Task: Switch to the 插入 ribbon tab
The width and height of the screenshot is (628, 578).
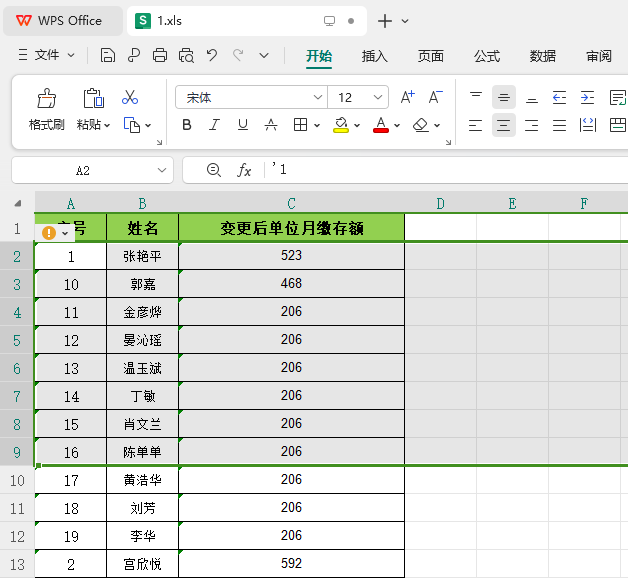Action: click(374, 56)
